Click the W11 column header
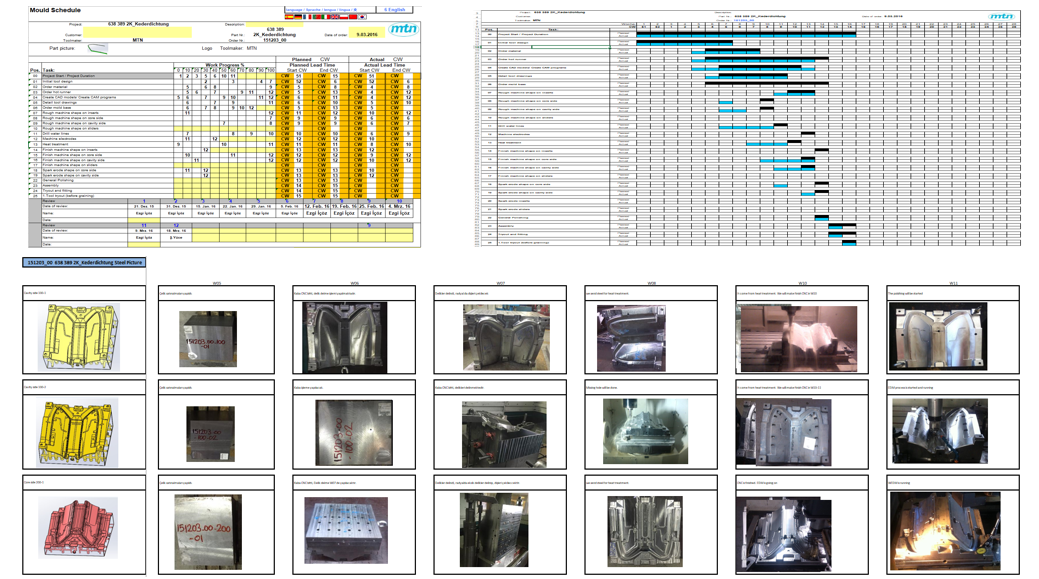 (x=953, y=284)
